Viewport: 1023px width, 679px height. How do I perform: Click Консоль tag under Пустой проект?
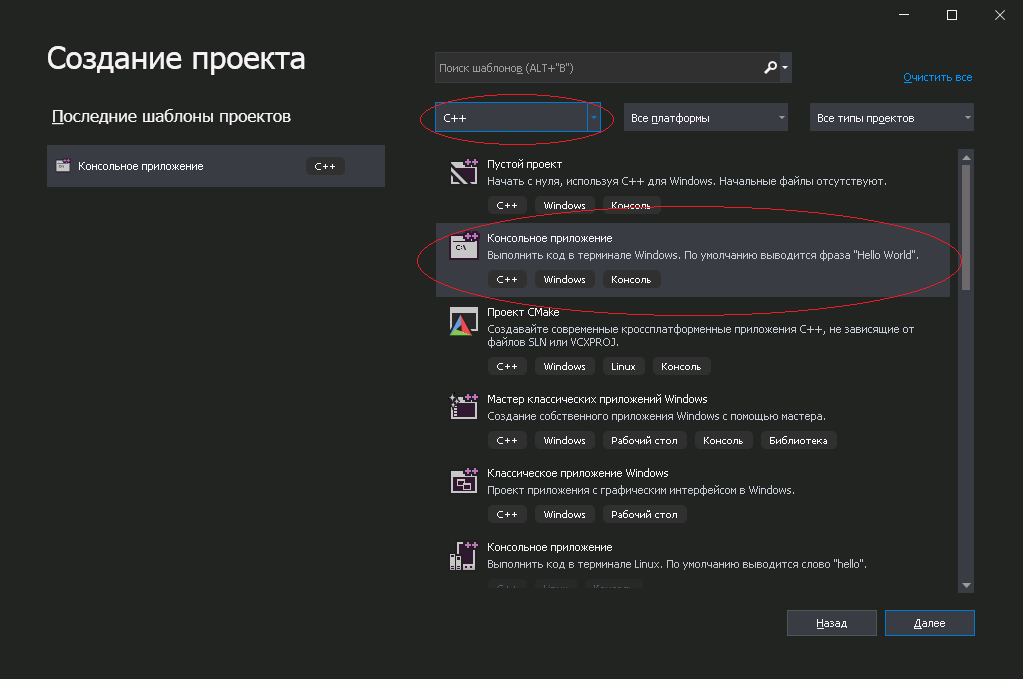coord(631,205)
